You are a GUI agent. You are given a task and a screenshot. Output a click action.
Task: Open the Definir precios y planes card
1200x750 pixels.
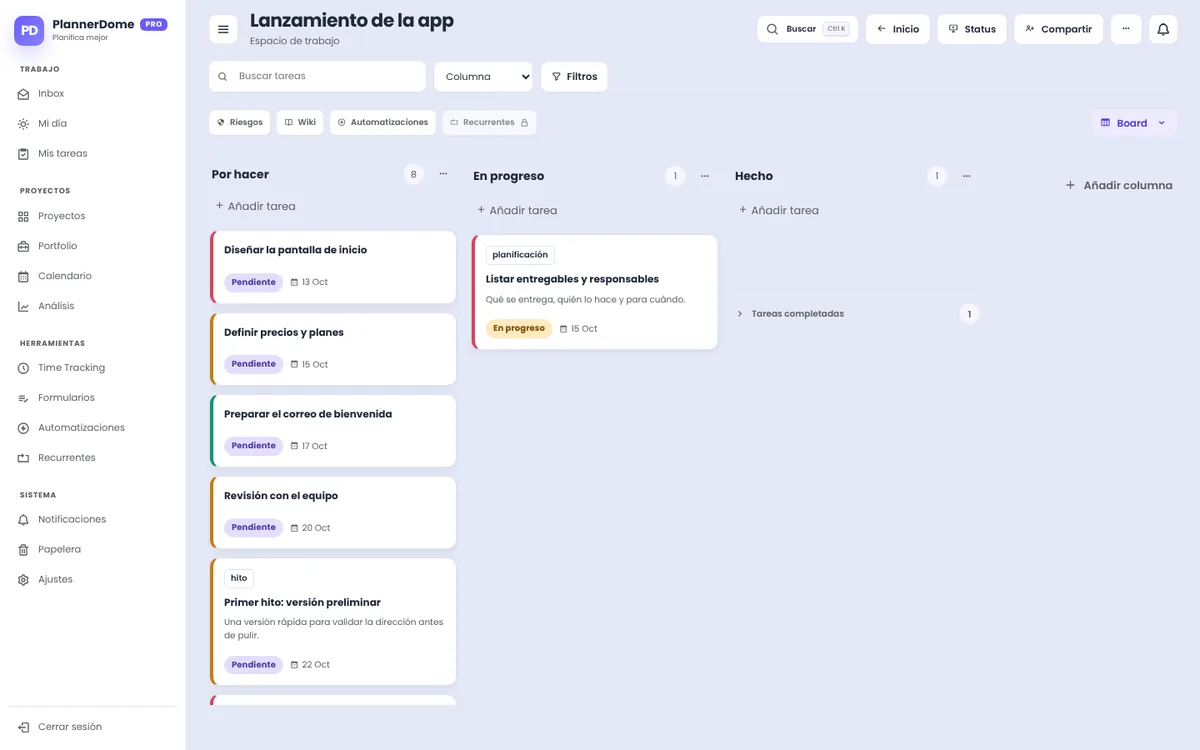pyautogui.click(x=333, y=349)
